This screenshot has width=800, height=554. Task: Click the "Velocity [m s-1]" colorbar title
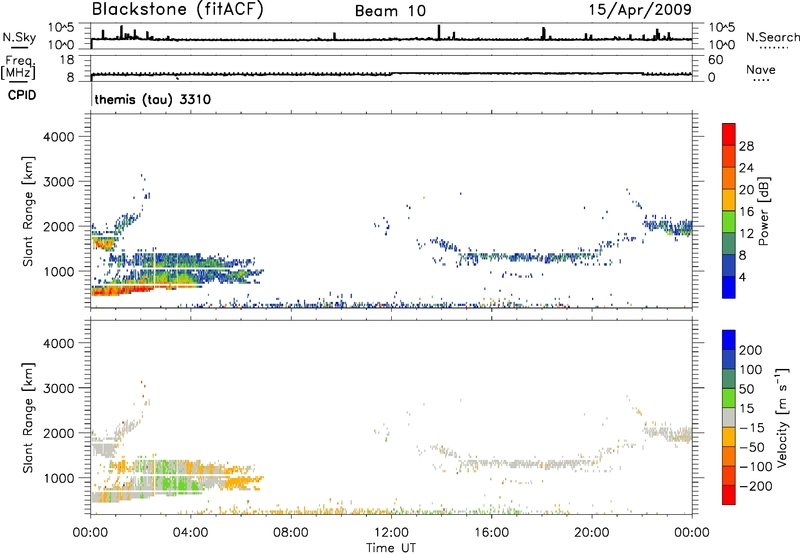pos(782,417)
